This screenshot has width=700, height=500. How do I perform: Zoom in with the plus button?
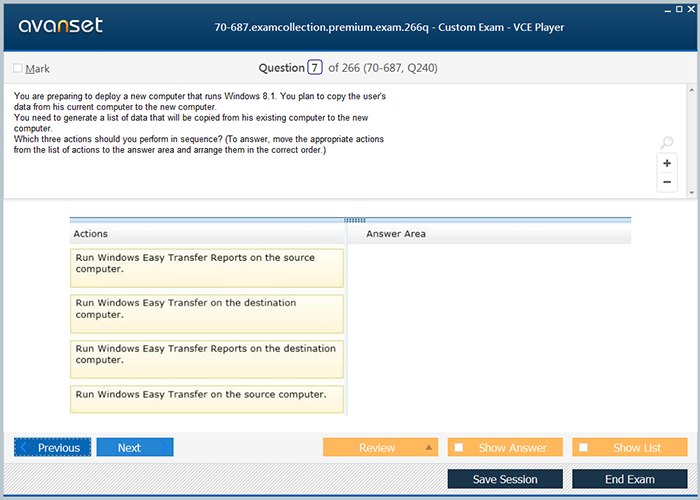[x=667, y=163]
